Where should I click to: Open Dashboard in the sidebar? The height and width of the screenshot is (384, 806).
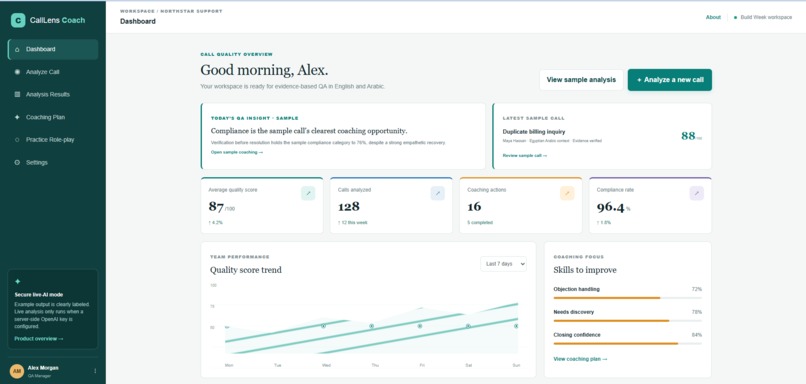point(53,49)
